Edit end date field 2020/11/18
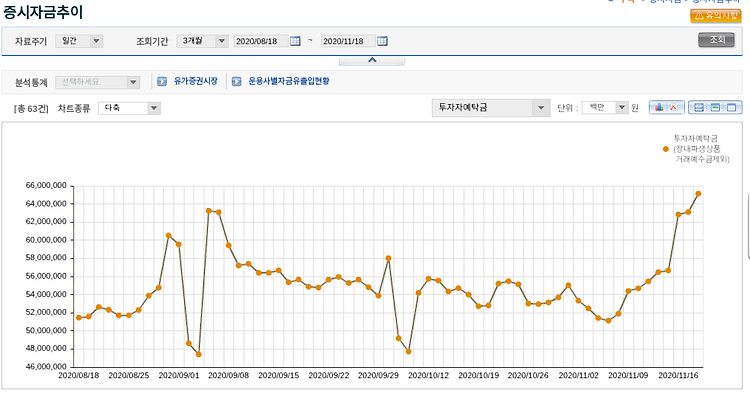 click(x=348, y=41)
